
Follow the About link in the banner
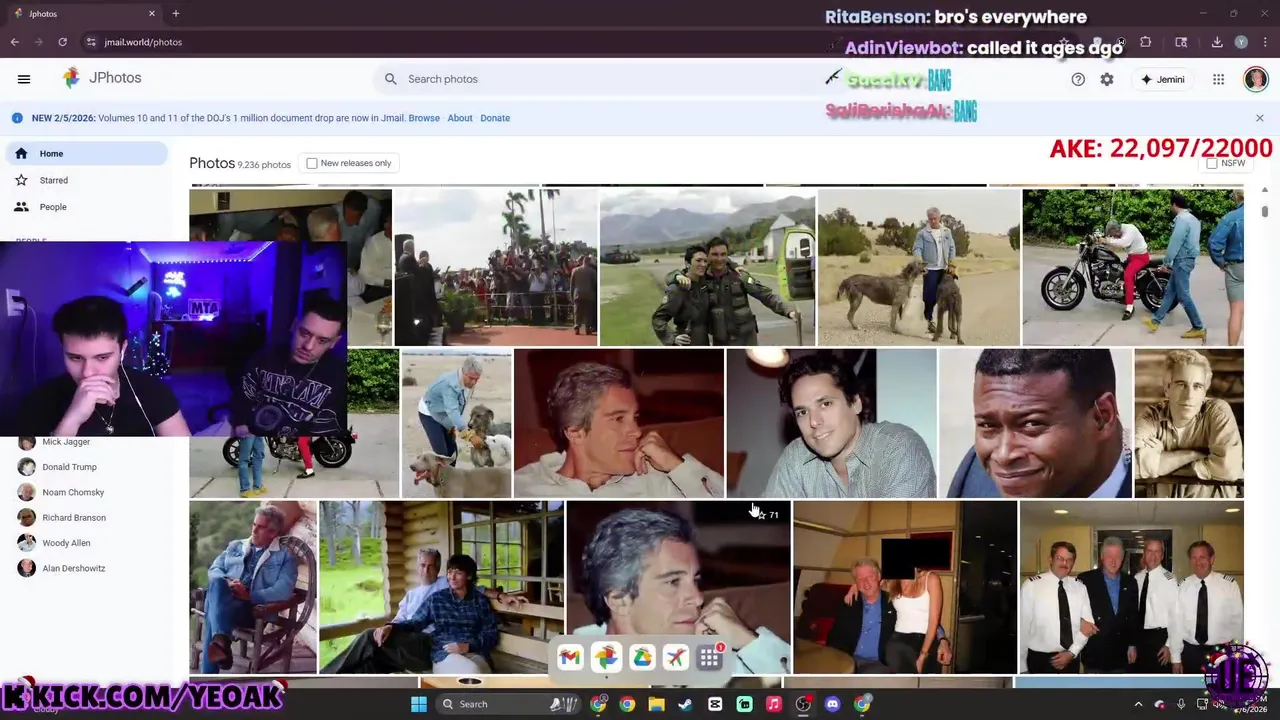[460, 118]
